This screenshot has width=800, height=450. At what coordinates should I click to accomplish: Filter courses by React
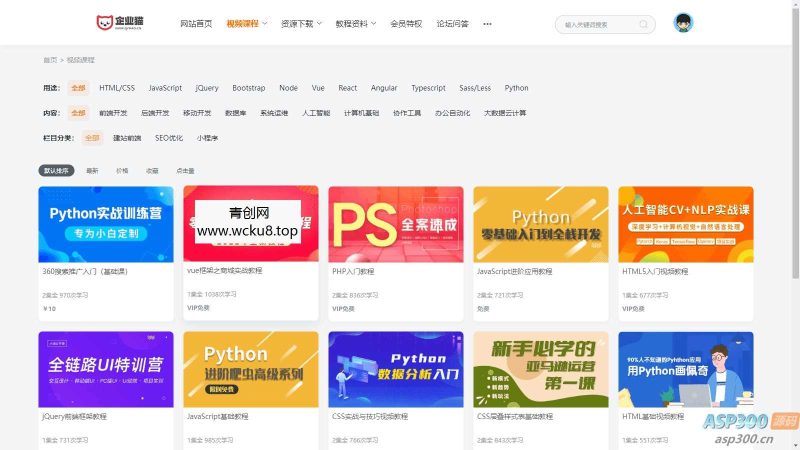pyautogui.click(x=347, y=88)
